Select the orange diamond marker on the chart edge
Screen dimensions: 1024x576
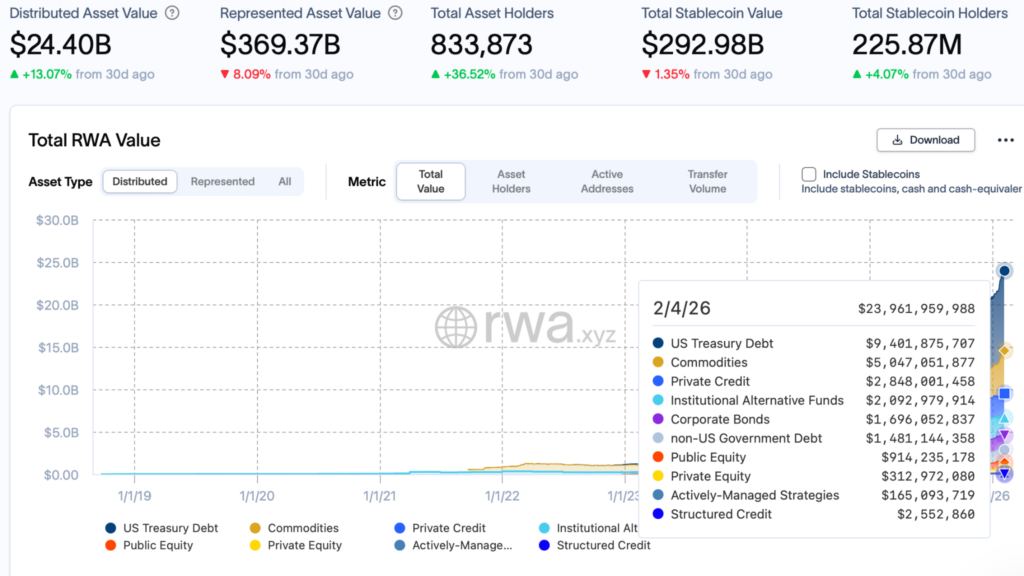click(x=1004, y=351)
